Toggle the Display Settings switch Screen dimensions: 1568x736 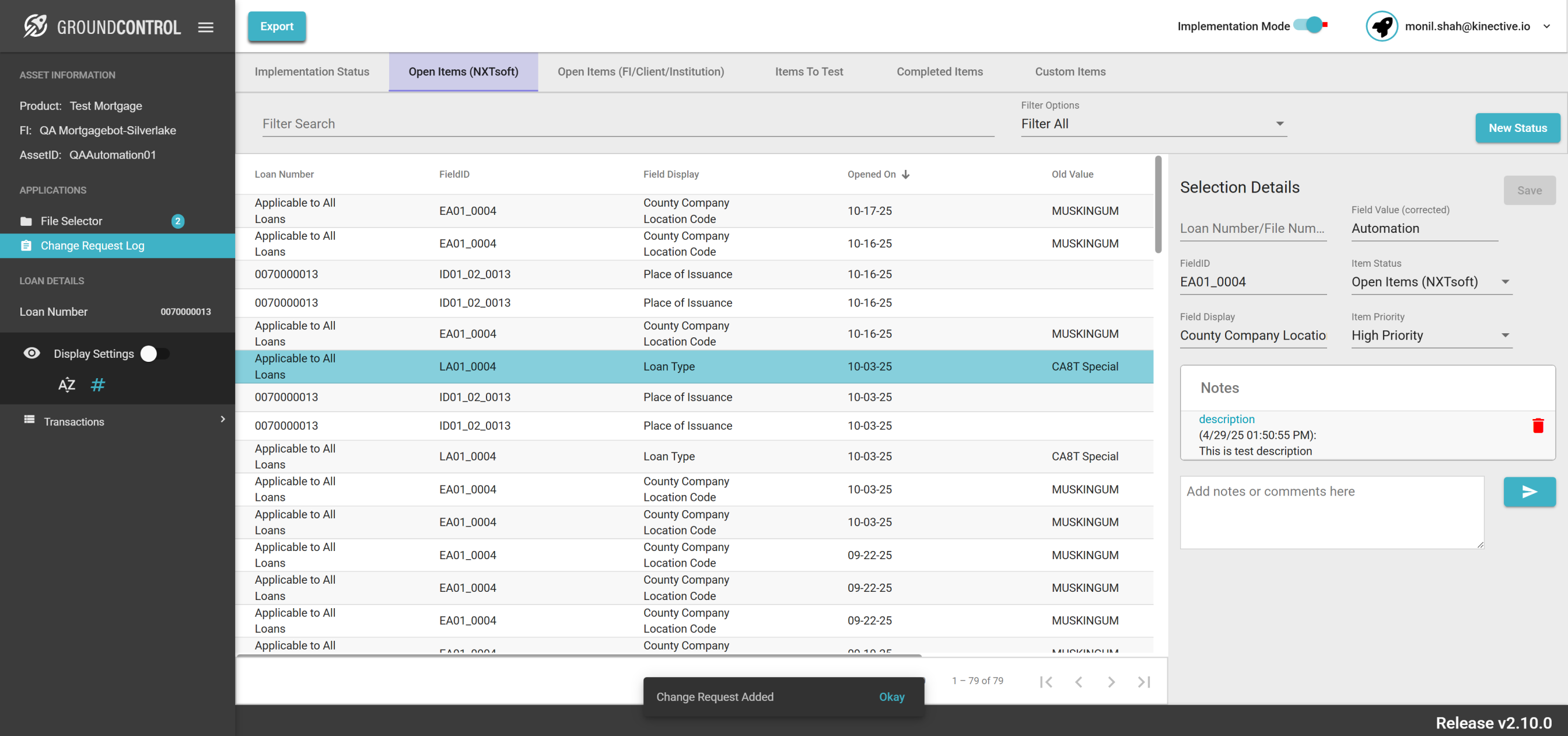tap(155, 353)
